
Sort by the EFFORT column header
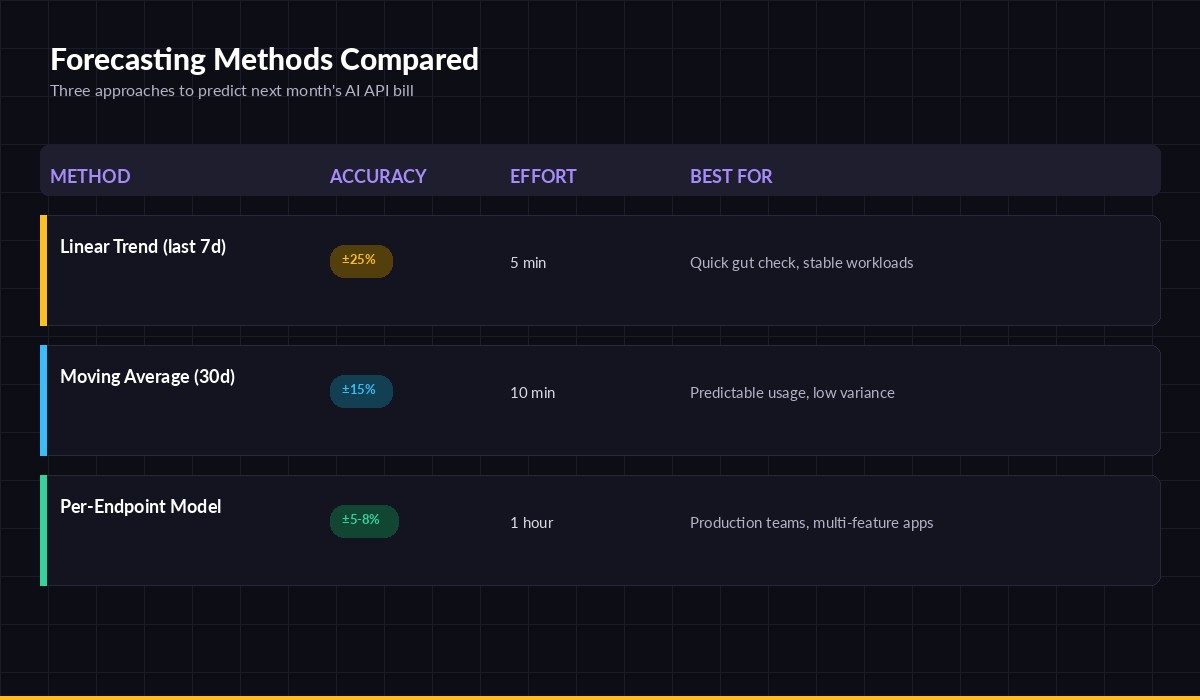[x=543, y=176]
